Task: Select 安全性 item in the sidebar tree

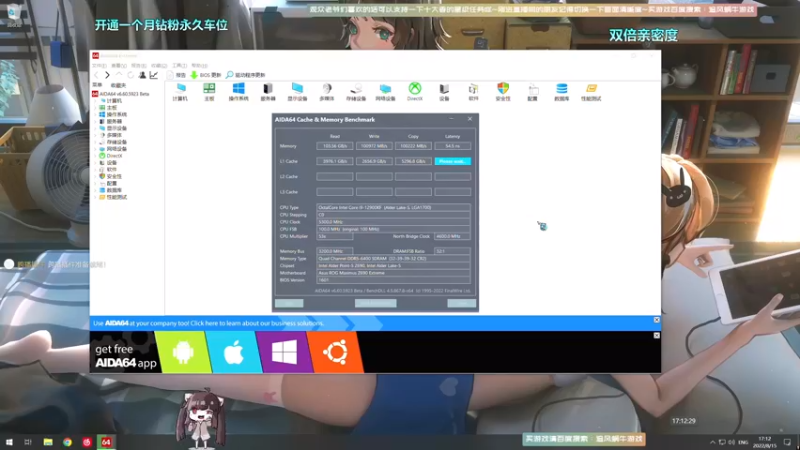Action: [x=110, y=176]
